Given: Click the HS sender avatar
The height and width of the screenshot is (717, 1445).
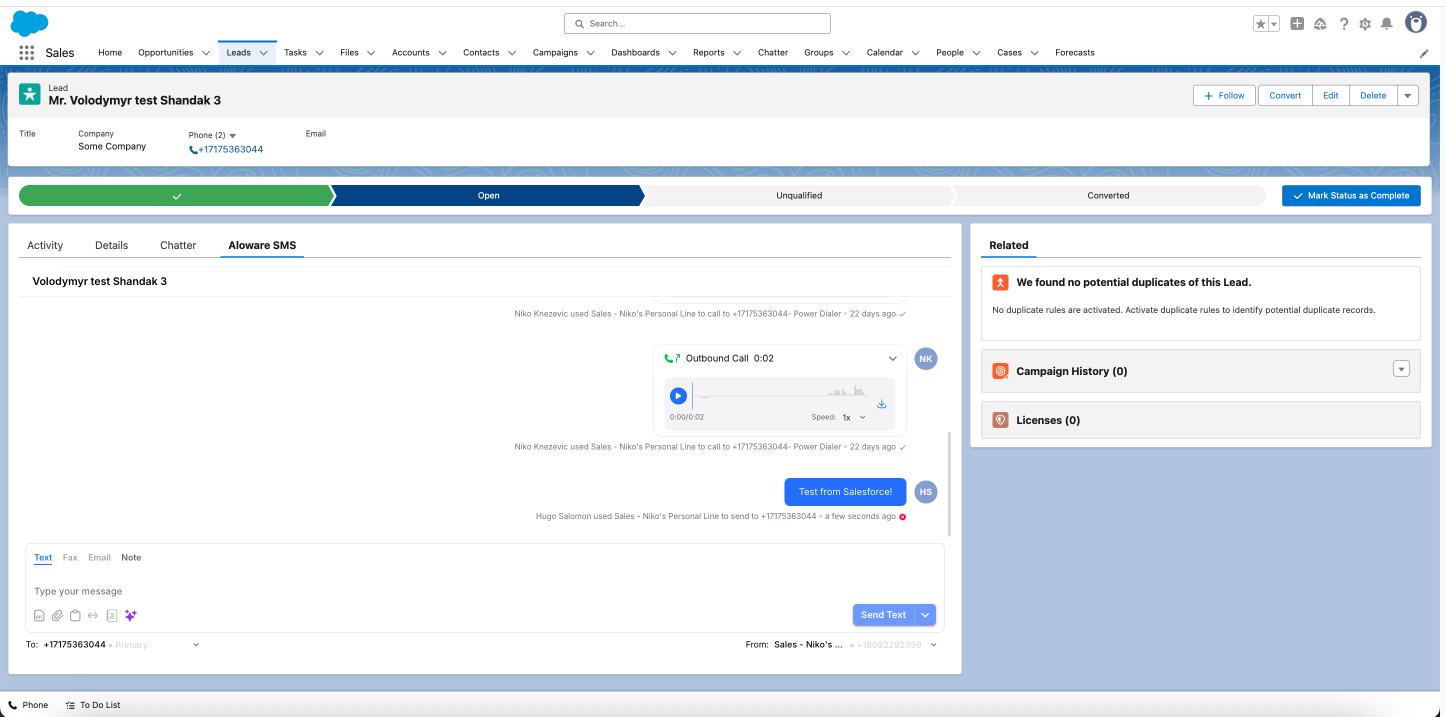Looking at the screenshot, I should [926, 491].
